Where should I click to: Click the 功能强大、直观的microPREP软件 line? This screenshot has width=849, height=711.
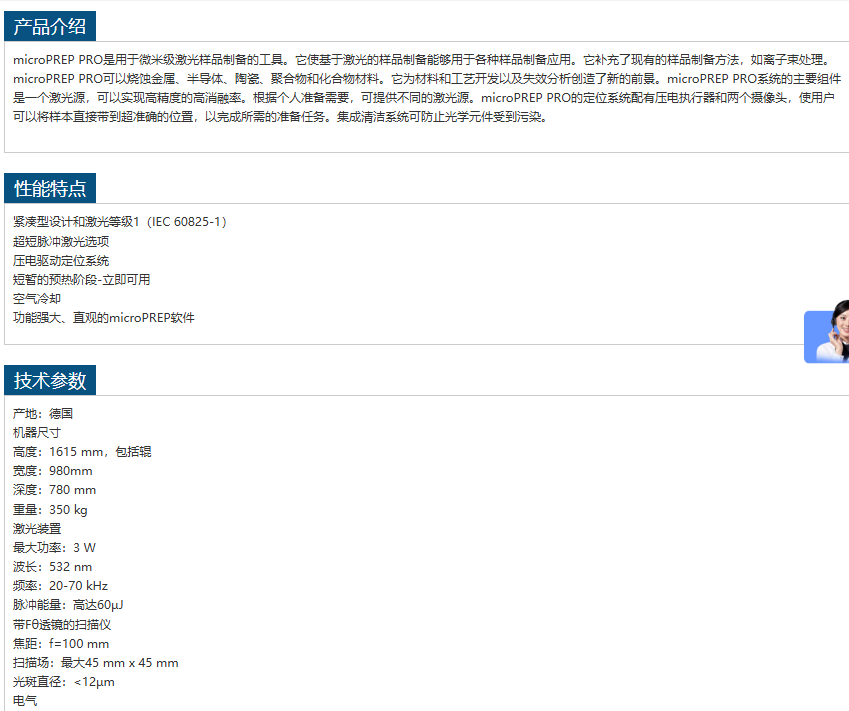(x=103, y=318)
